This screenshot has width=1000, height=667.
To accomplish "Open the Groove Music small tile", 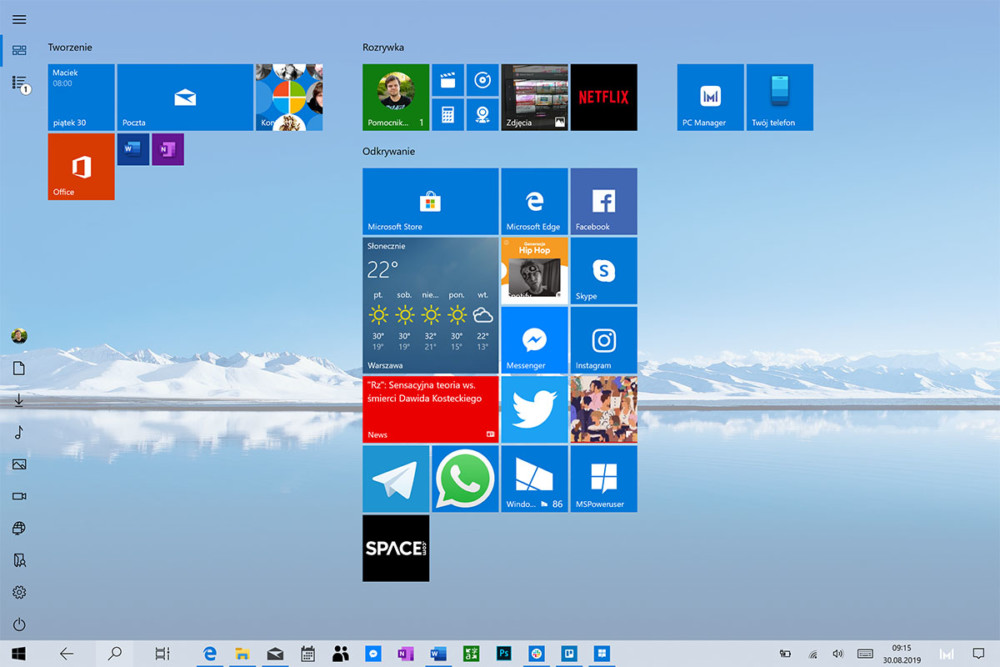I will point(482,80).
